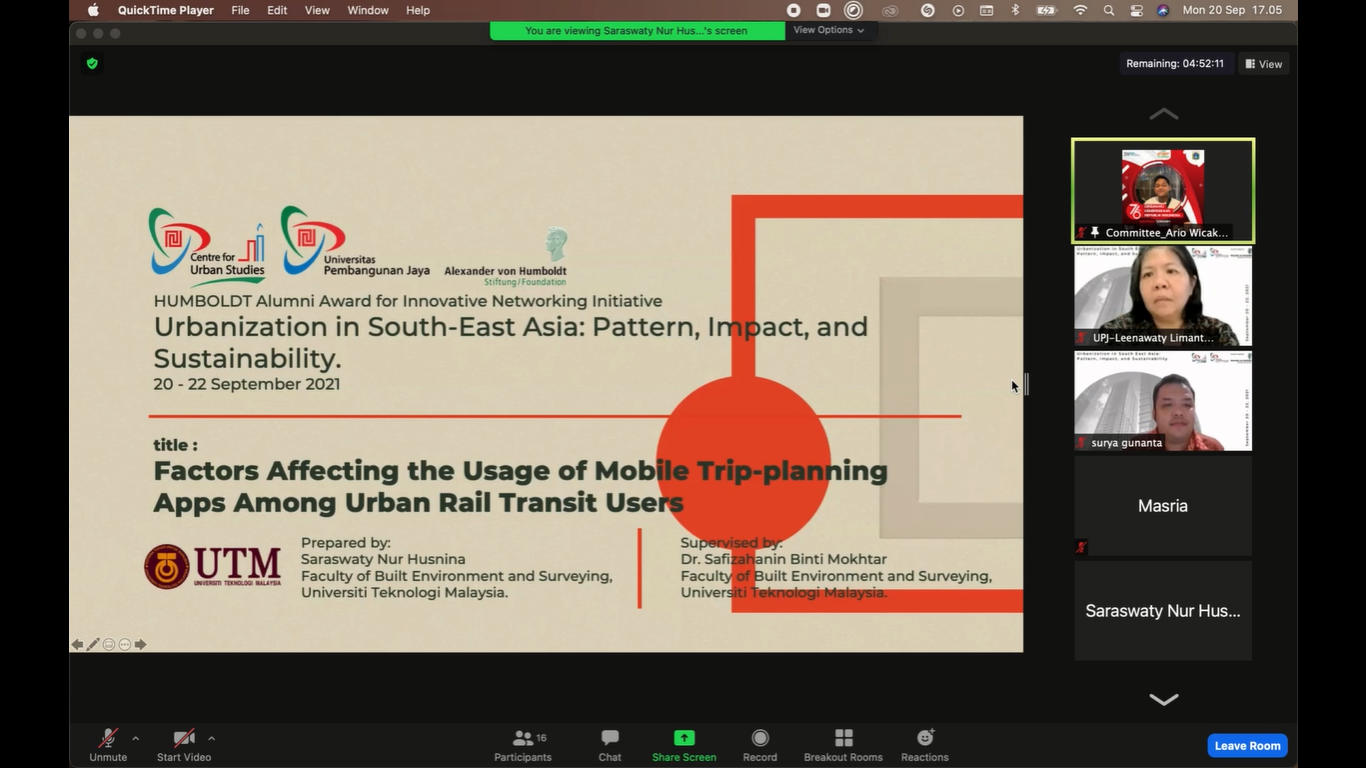Click the Zoom camera menu bar icon
Viewport: 1366px width, 768px height.
[x=823, y=10]
